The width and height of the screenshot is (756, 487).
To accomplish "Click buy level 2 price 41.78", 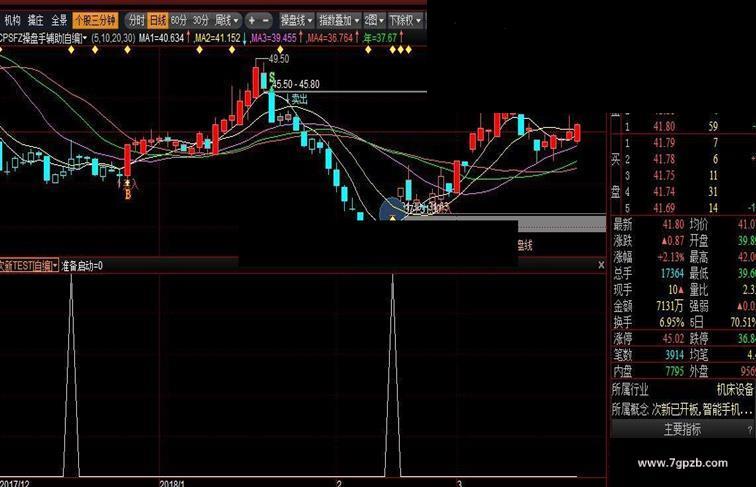I will click(664, 159).
